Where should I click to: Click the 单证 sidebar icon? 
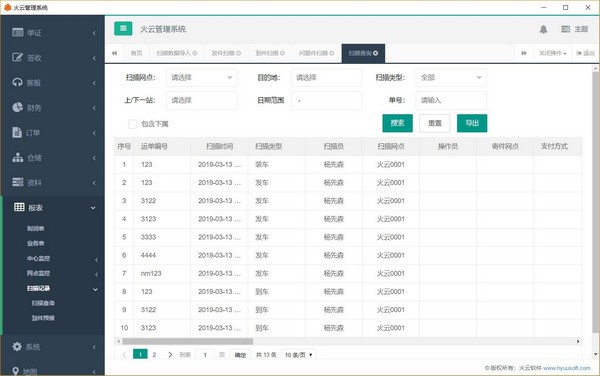18,33
